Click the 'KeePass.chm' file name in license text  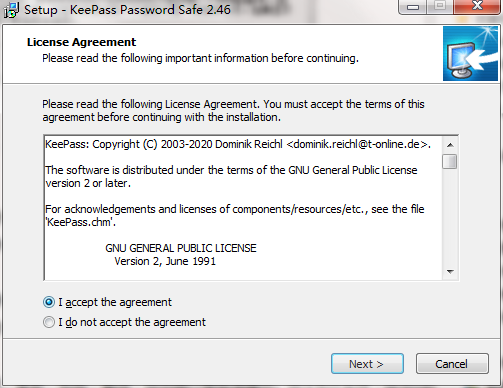[79, 222]
